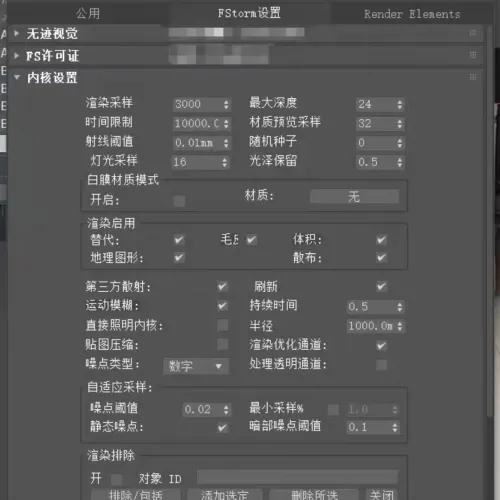Click the 添加选定 button

tap(225, 495)
